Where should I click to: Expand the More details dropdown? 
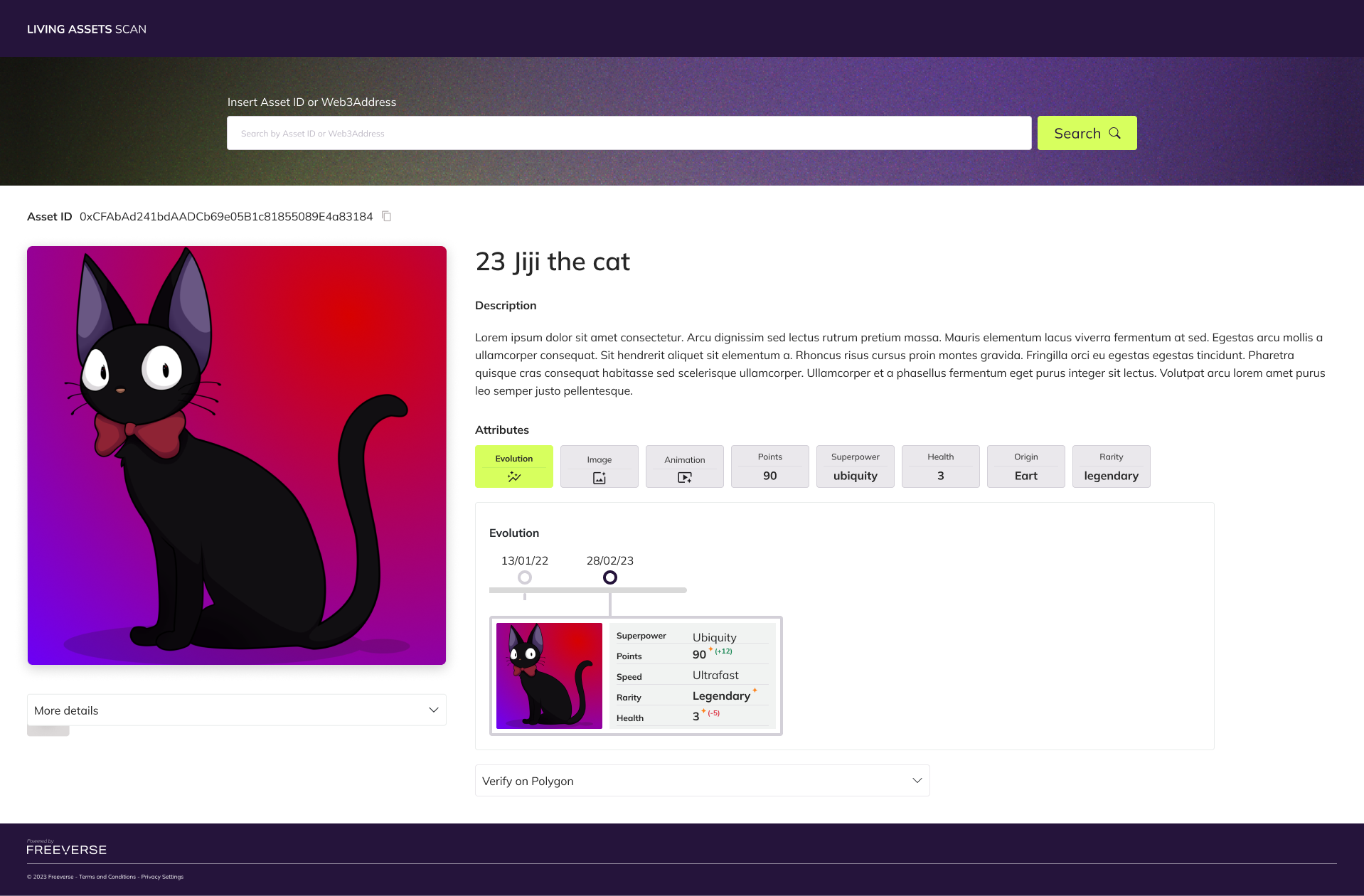coord(237,710)
